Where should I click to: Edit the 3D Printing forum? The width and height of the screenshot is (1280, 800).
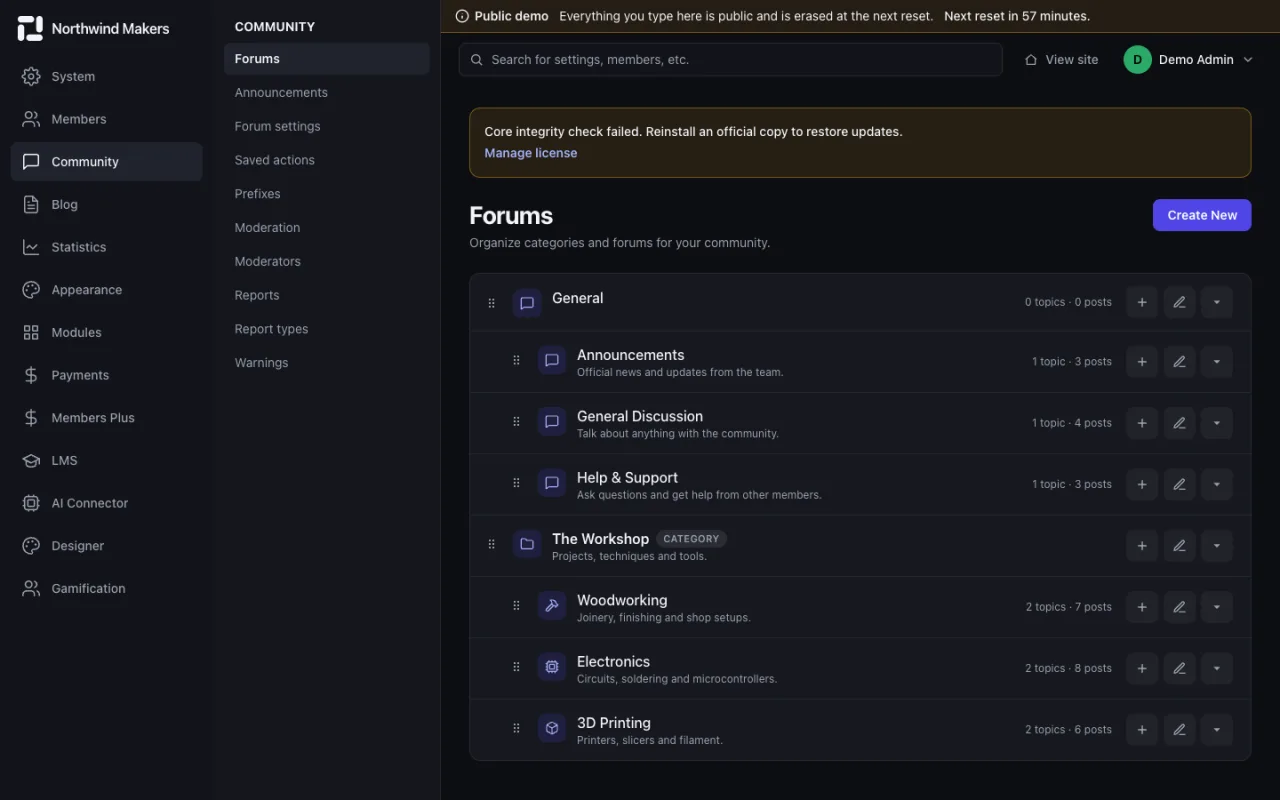pyautogui.click(x=1180, y=730)
